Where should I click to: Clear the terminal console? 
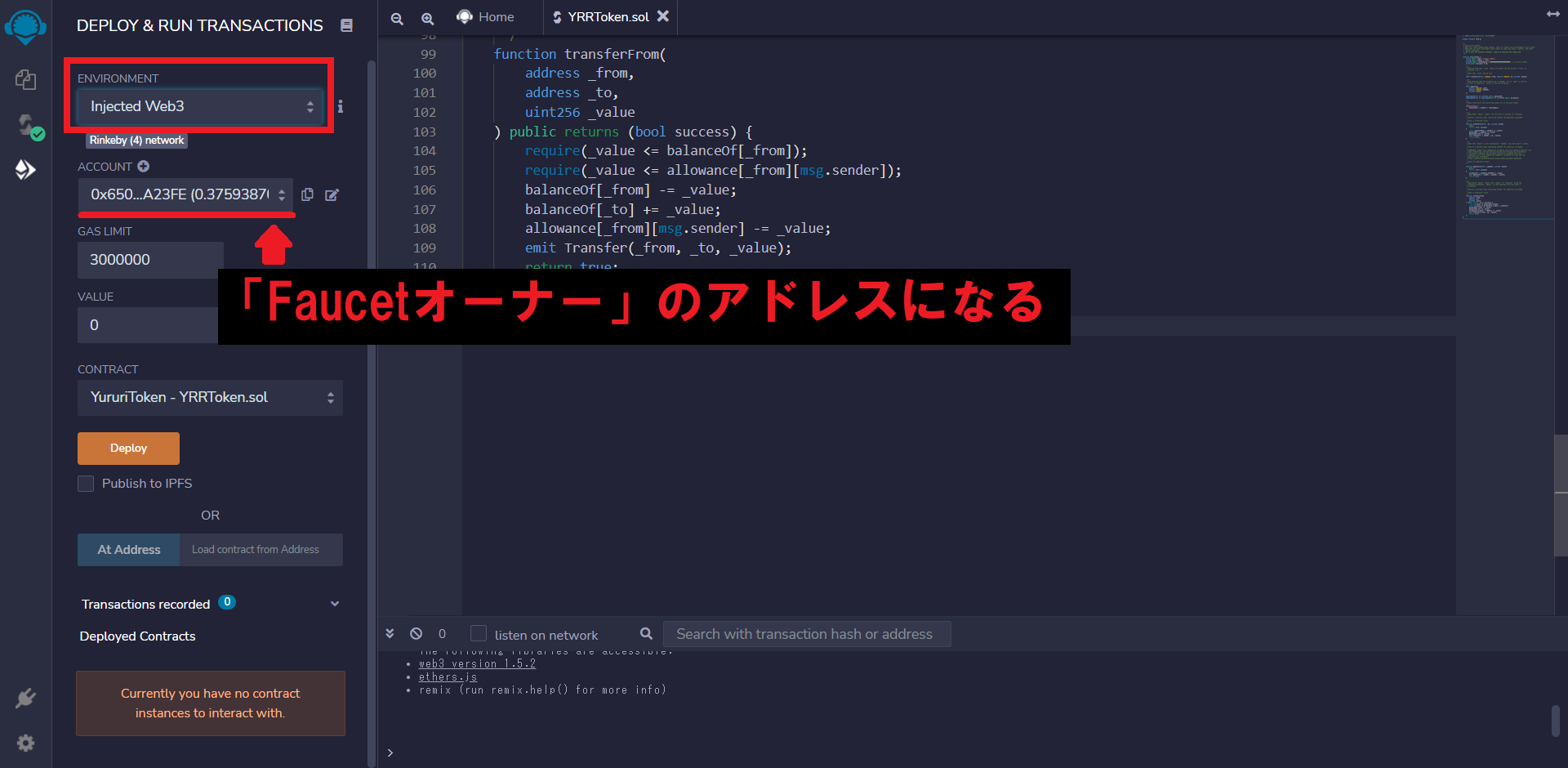tap(416, 634)
